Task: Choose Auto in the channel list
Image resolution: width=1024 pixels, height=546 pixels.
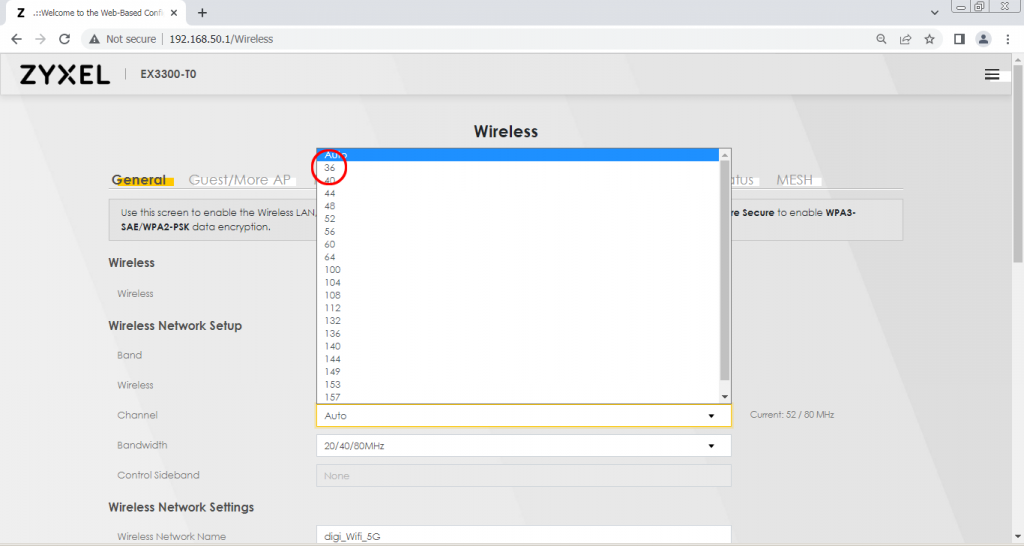Action: point(336,155)
